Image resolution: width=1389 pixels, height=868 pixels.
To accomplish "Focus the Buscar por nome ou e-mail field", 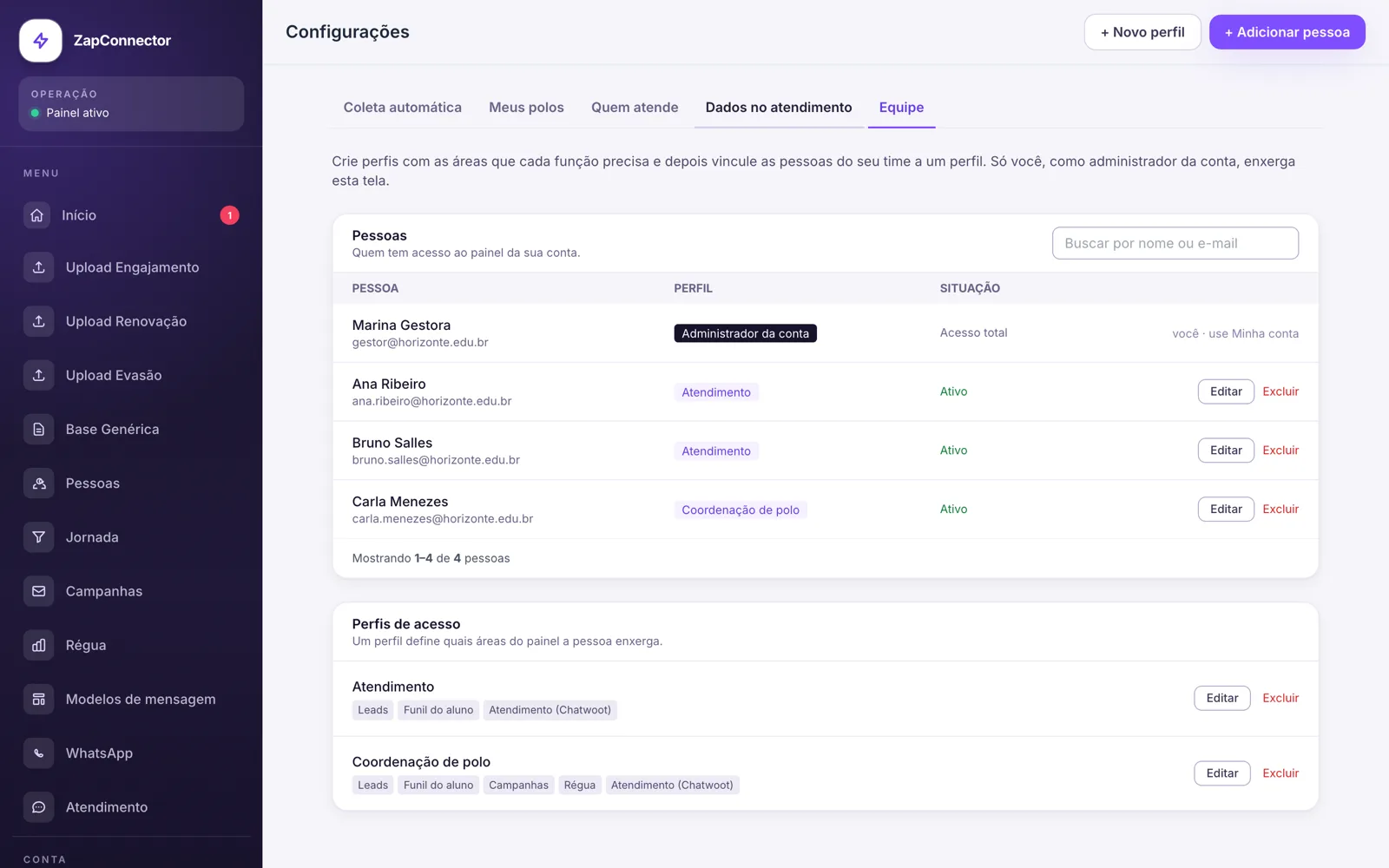I will pyautogui.click(x=1175, y=243).
